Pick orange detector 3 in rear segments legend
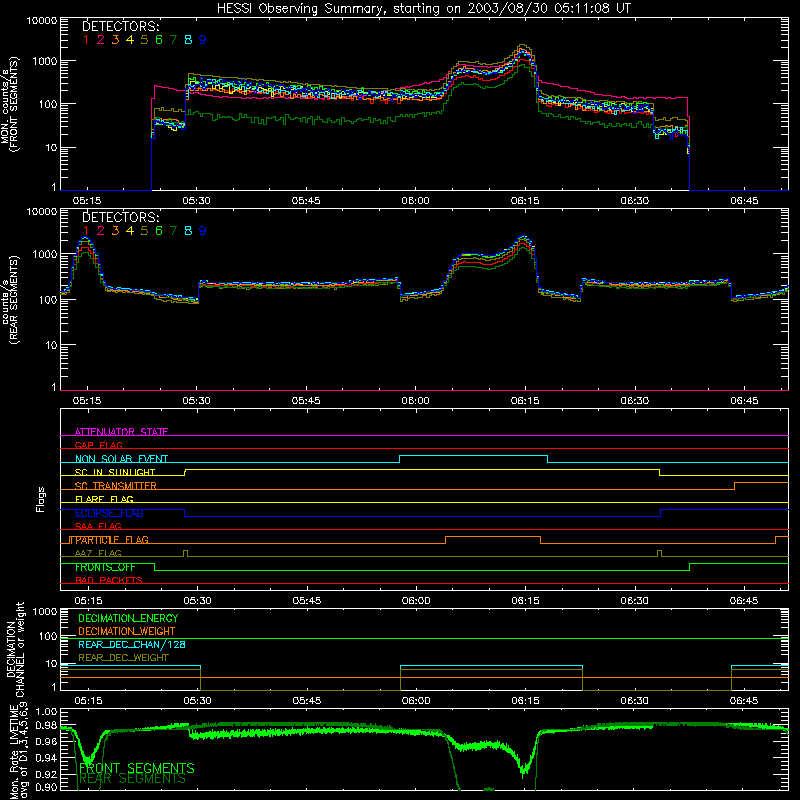This screenshot has height=800, width=800. point(115,231)
